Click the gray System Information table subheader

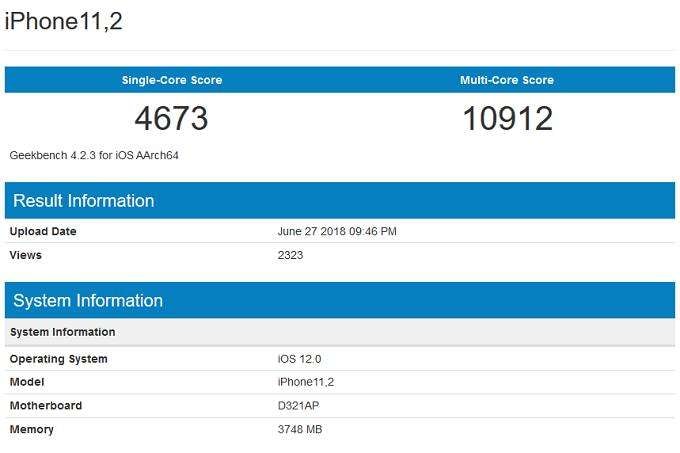point(62,332)
